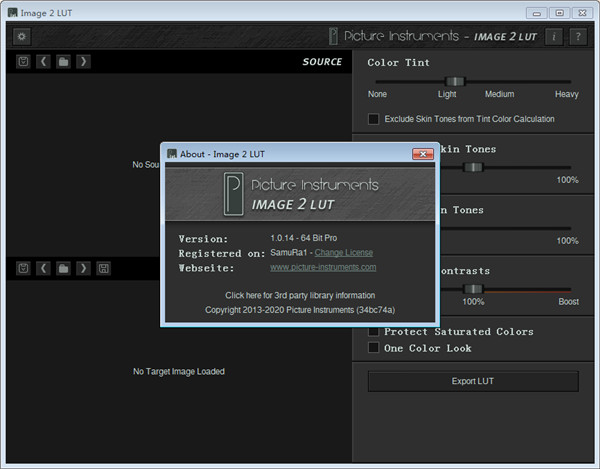Viewport: 600px width, 469px height.
Task: Go to previous source image arrow
Action: click(x=43, y=61)
